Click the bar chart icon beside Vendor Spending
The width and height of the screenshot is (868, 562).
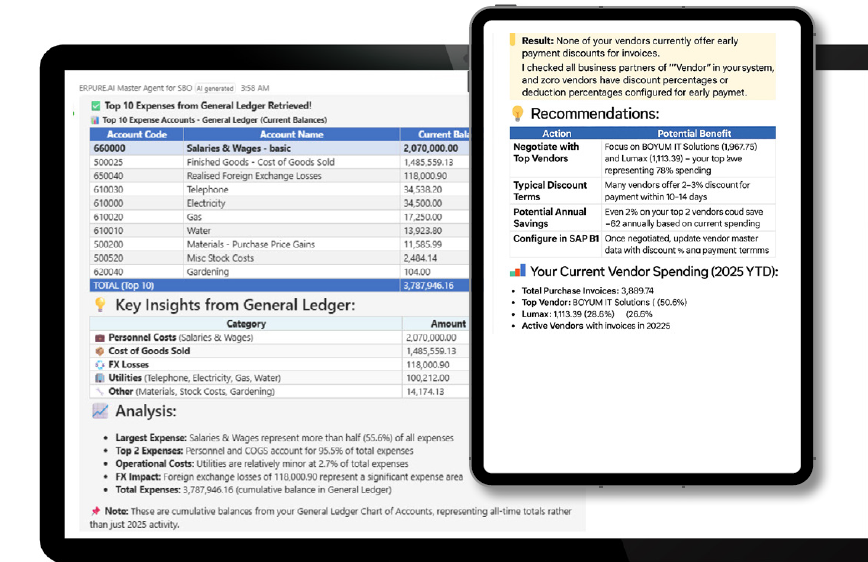pyautogui.click(x=517, y=271)
